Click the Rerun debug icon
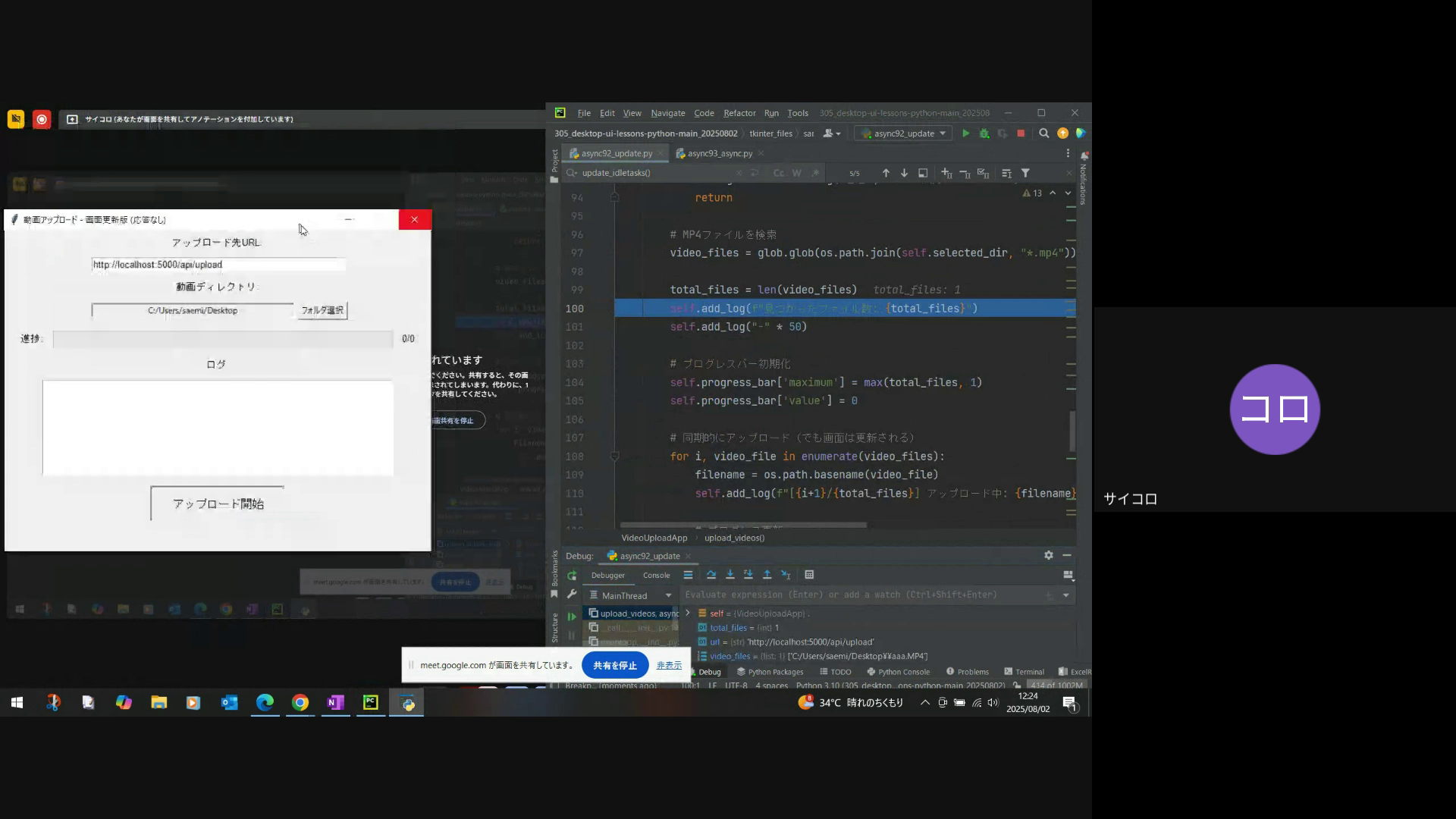Screen dimensions: 1456x819 click(572, 576)
